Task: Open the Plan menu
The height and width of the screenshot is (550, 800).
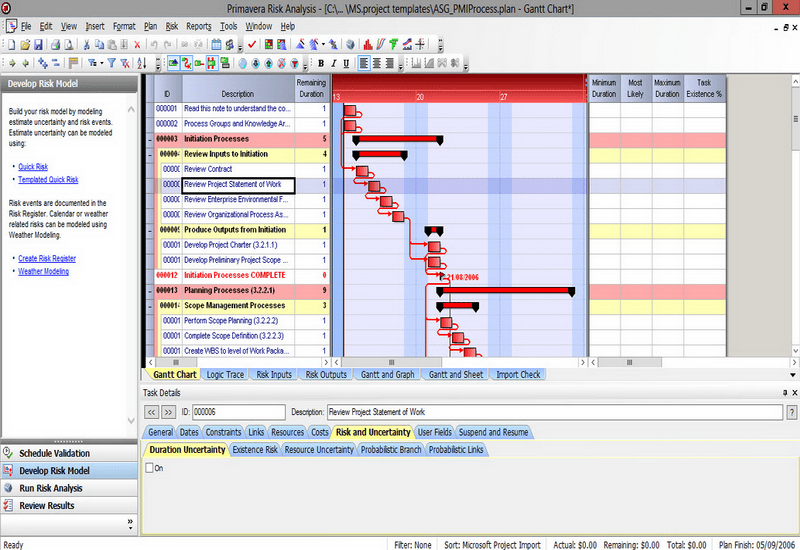Action: point(151,26)
